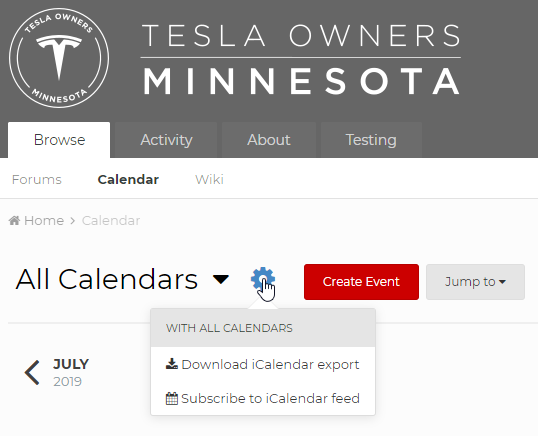Go to previous month with left chevron
Image resolution: width=538 pixels, height=436 pixels.
point(32,373)
